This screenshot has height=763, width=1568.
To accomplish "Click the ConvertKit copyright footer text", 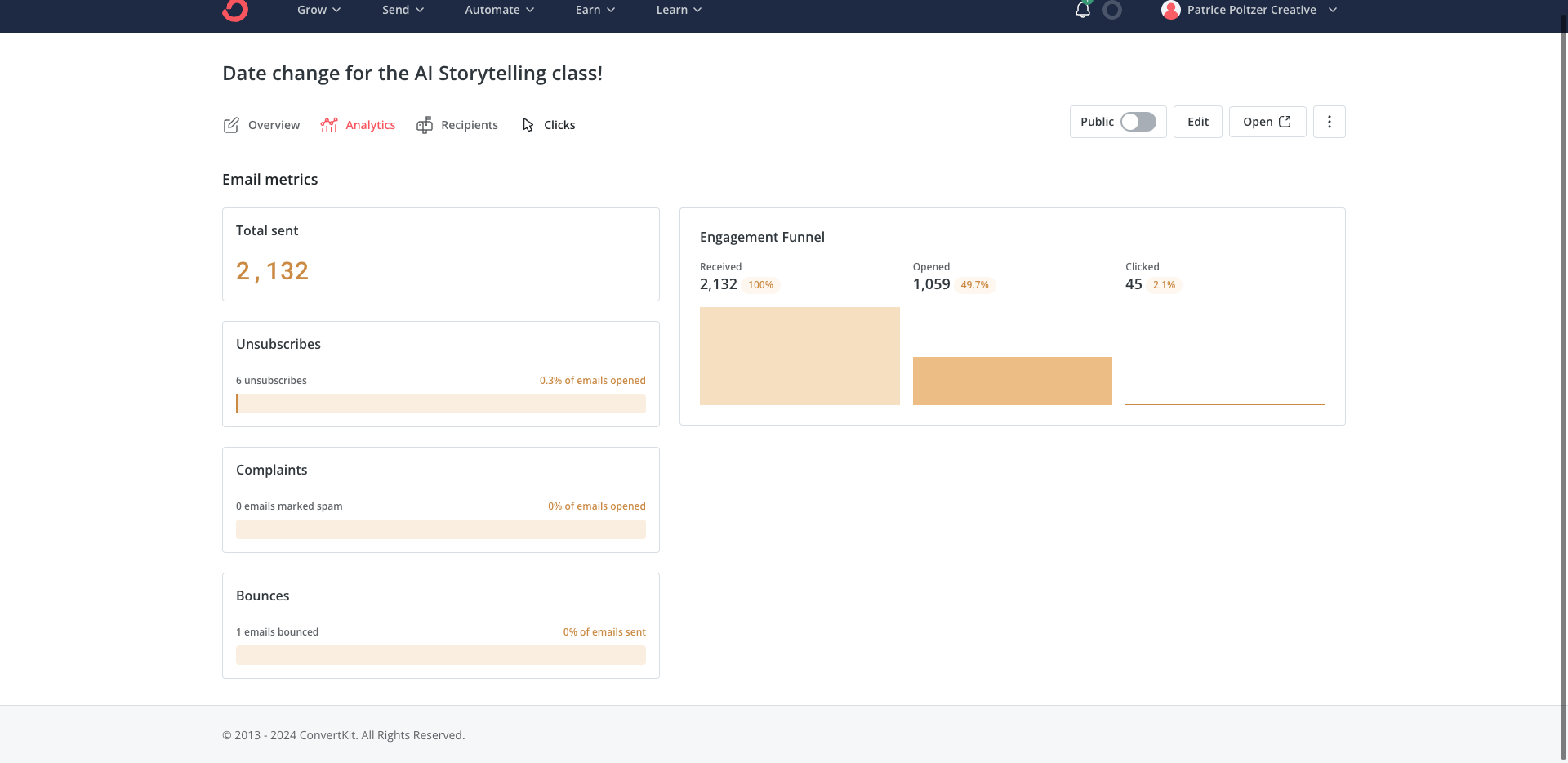I will point(343,735).
